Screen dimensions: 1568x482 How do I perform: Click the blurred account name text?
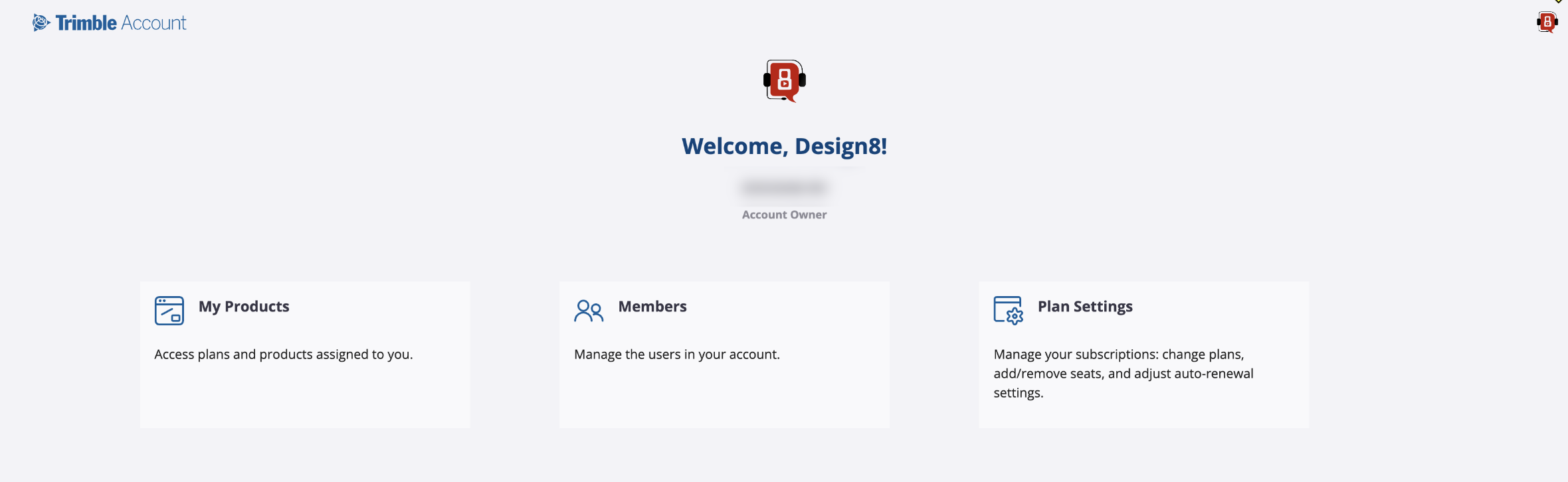click(785, 188)
